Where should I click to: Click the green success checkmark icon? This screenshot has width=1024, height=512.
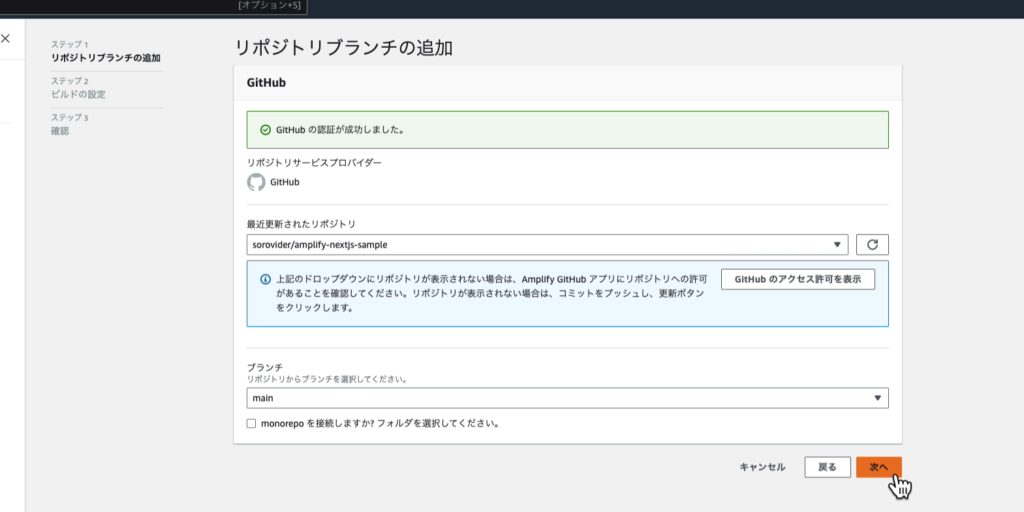pos(265,130)
